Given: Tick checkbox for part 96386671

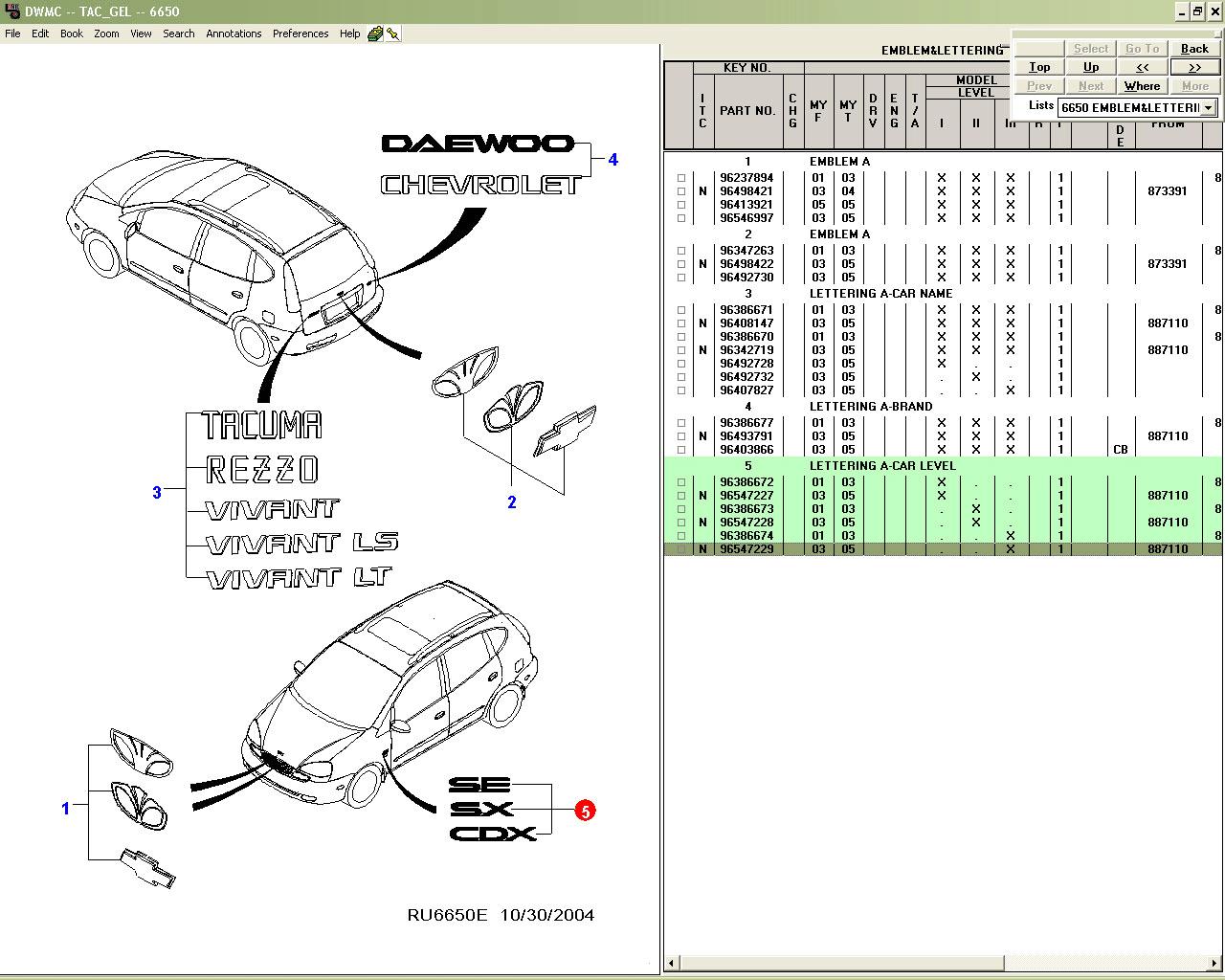Looking at the screenshot, I should 681,310.
